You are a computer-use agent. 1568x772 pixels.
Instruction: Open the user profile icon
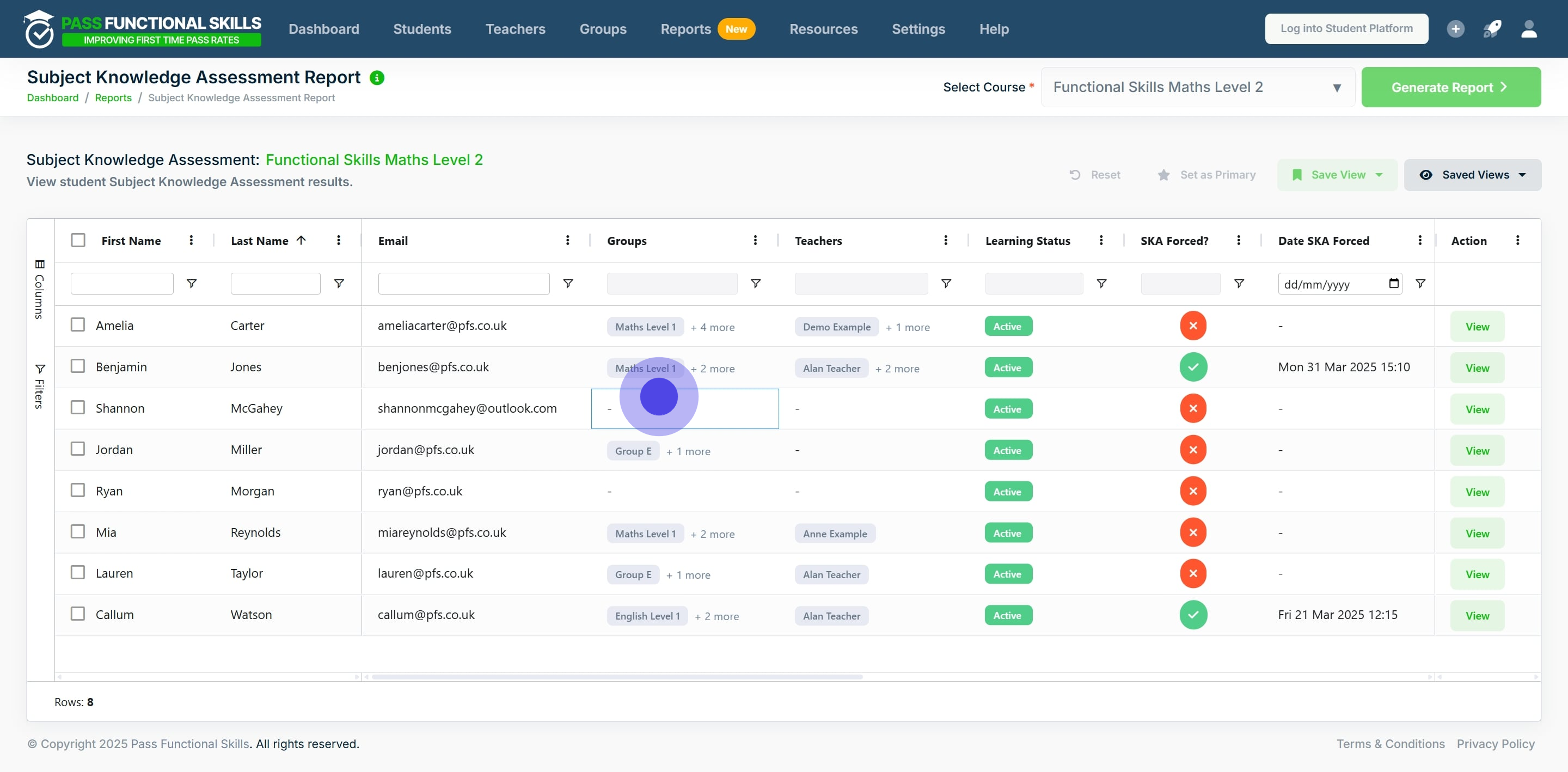click(x=1529, y=29)
